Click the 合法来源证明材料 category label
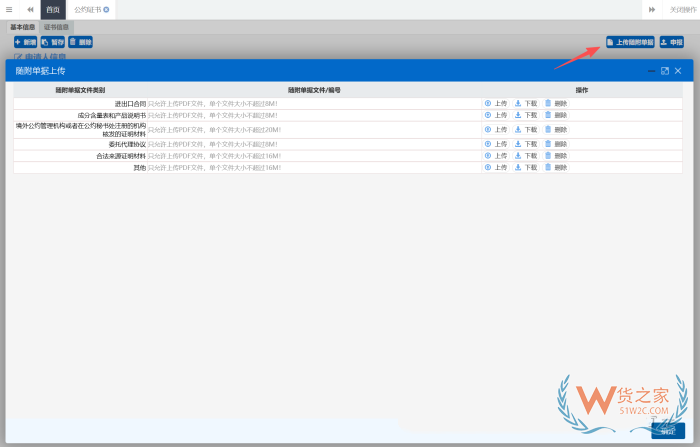The image size is (700, 447). (x=121, y=156)
